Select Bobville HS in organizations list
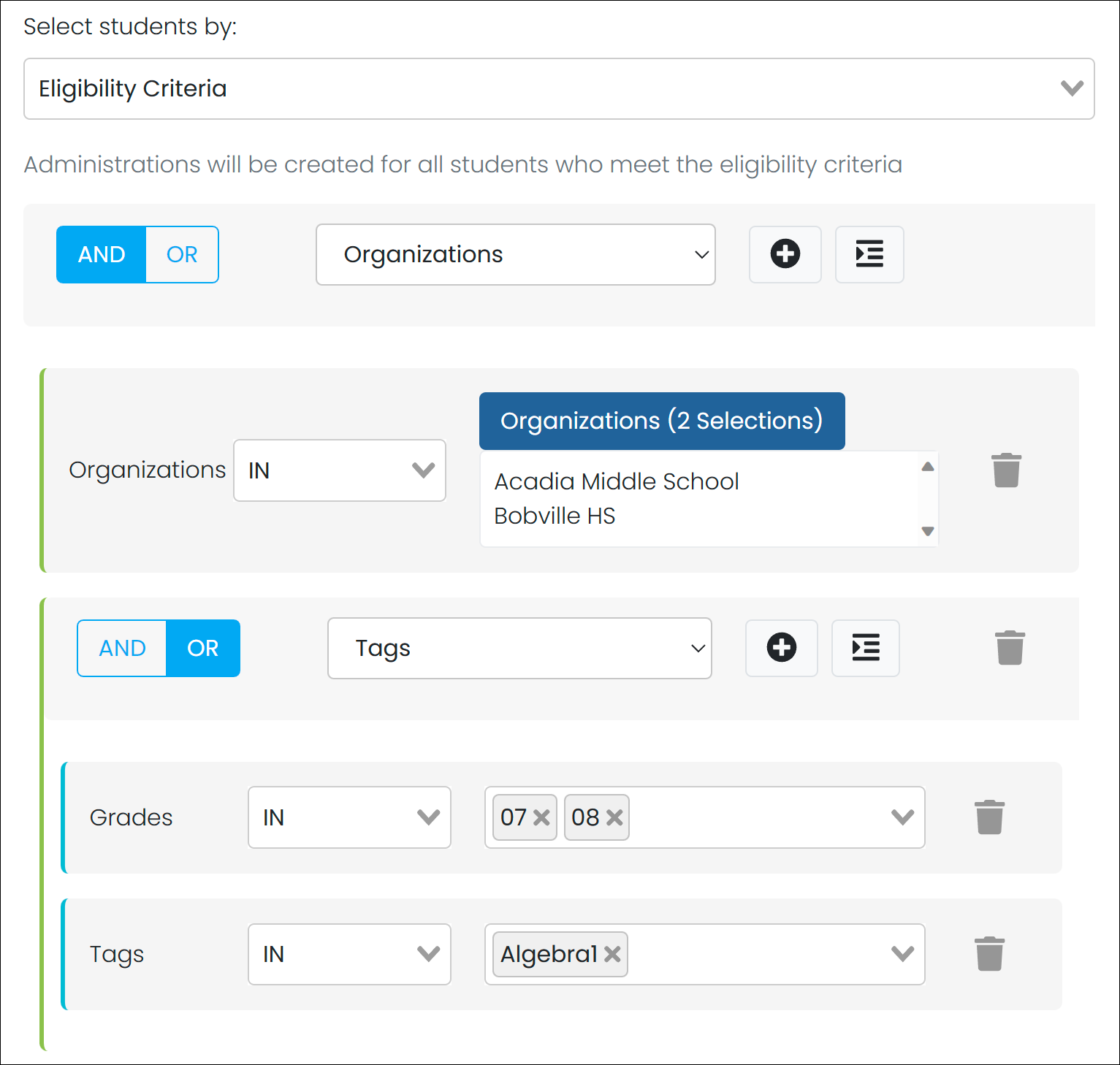Viewport: 1120px width, 1065px height. point(555,516)
